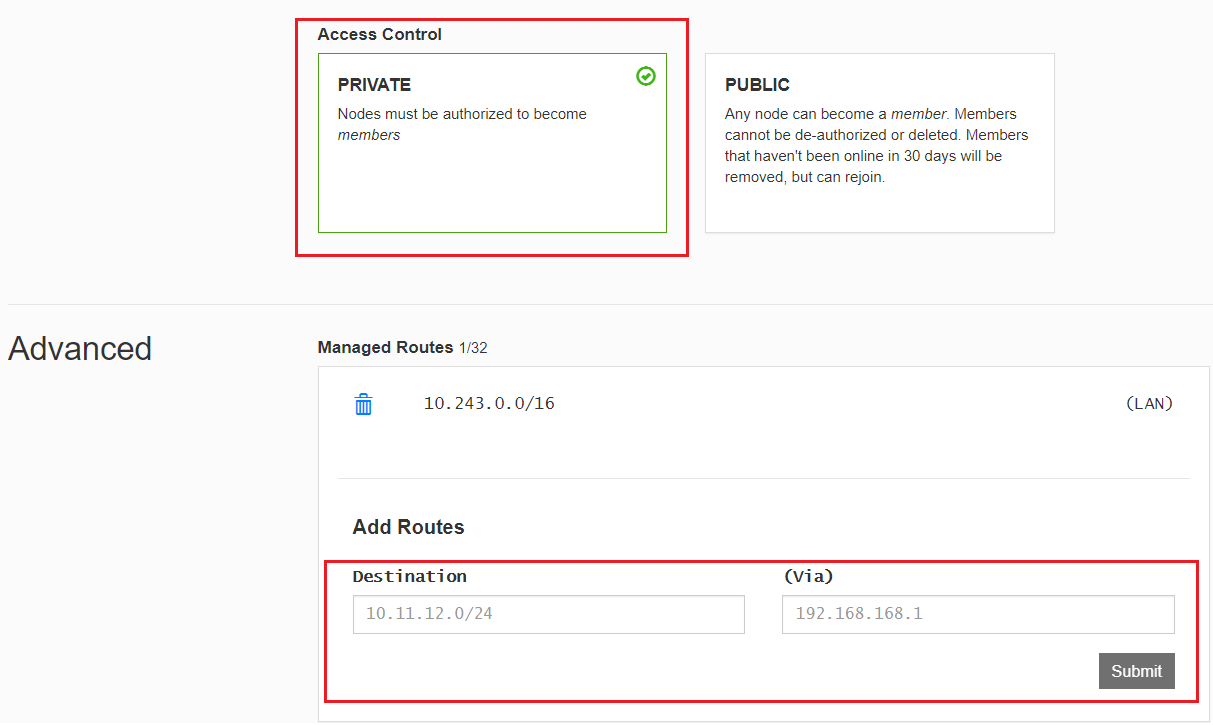Click the PRIVATE title text

click(x=374, y=85)
